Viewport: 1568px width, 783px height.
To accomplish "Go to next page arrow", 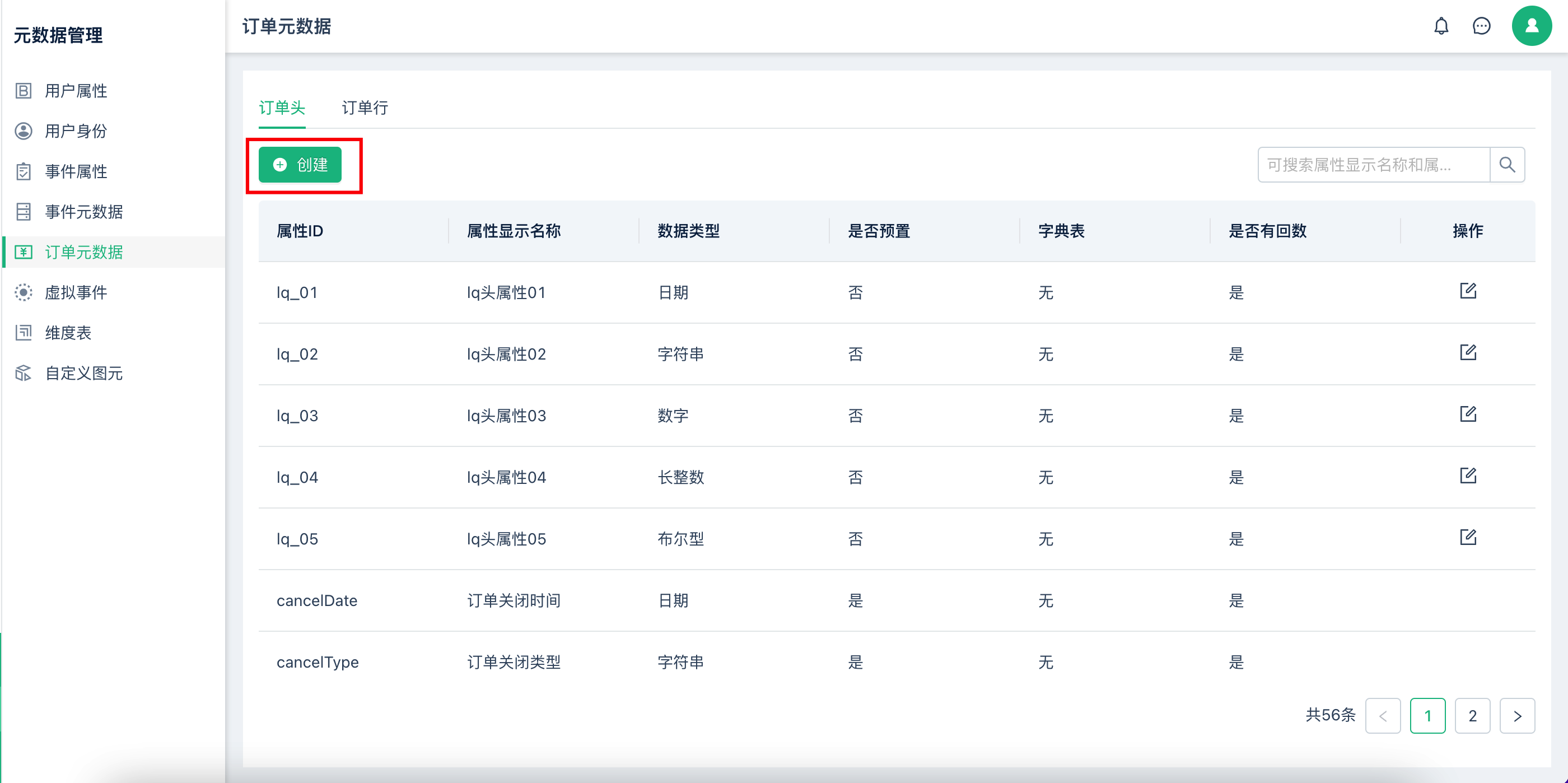I will [1517, 715].
